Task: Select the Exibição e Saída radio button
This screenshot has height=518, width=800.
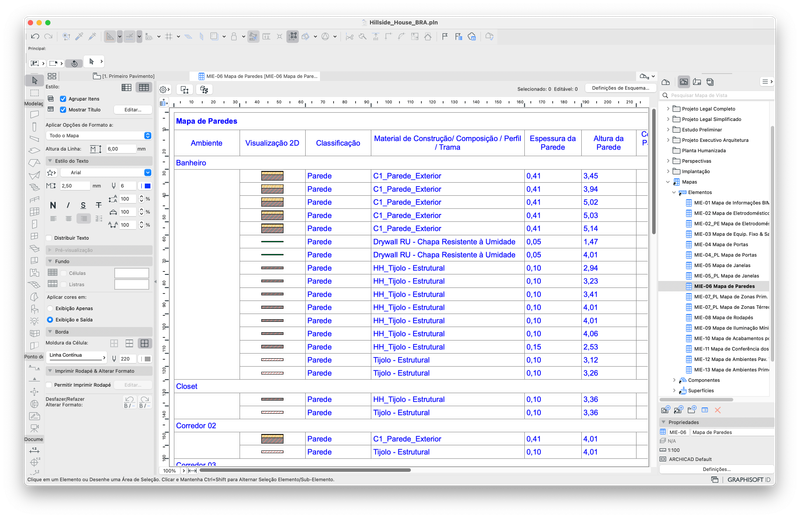Action: (50, 319)
